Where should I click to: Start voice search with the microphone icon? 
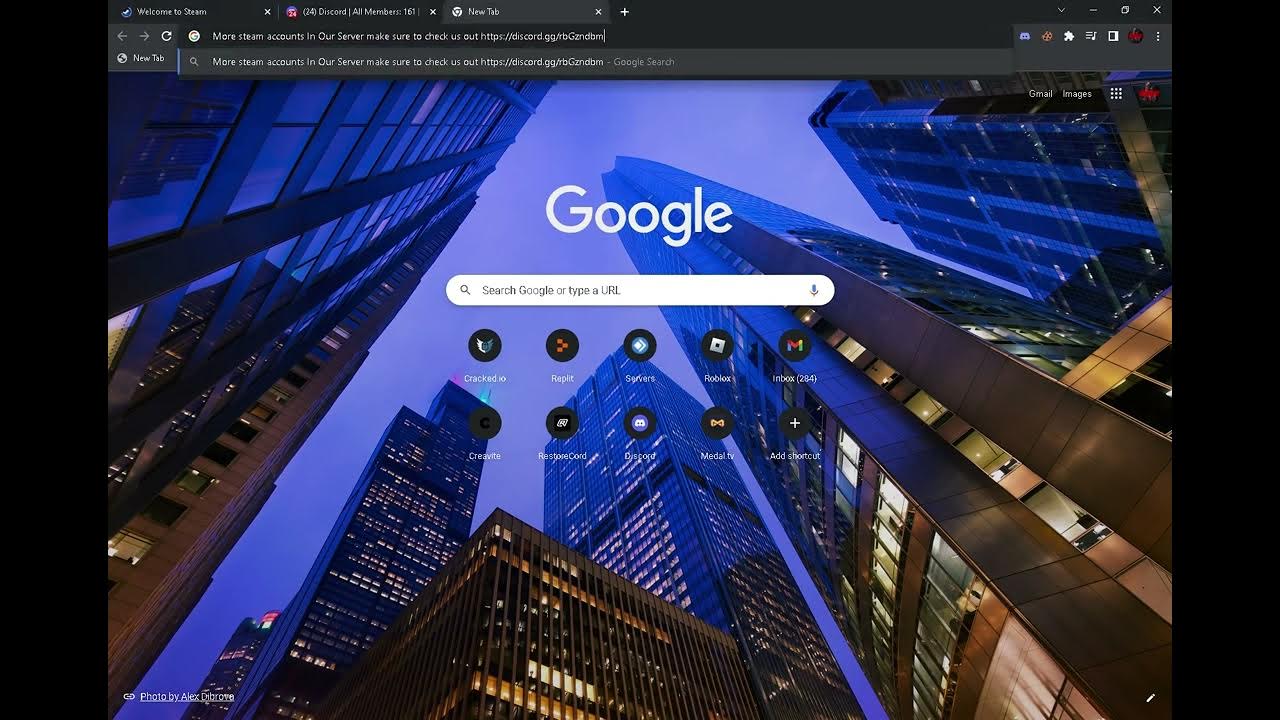click(x=814, y=290)
